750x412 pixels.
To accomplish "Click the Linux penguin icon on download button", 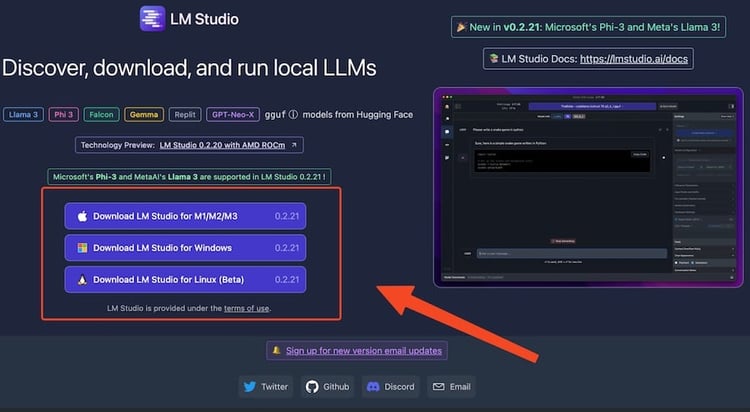I will pos(83,279).
